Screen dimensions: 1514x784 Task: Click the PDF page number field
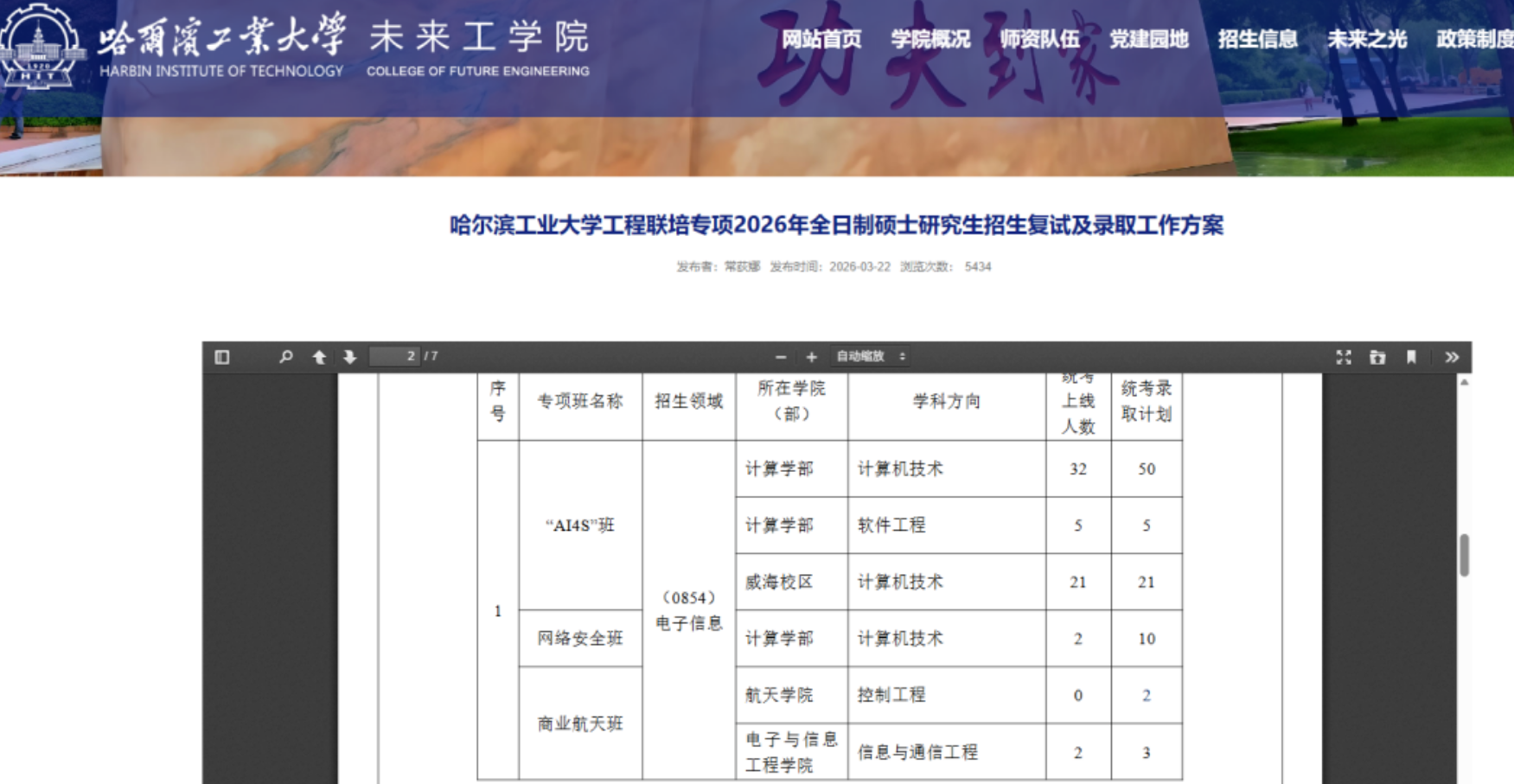tap(394, 356)
